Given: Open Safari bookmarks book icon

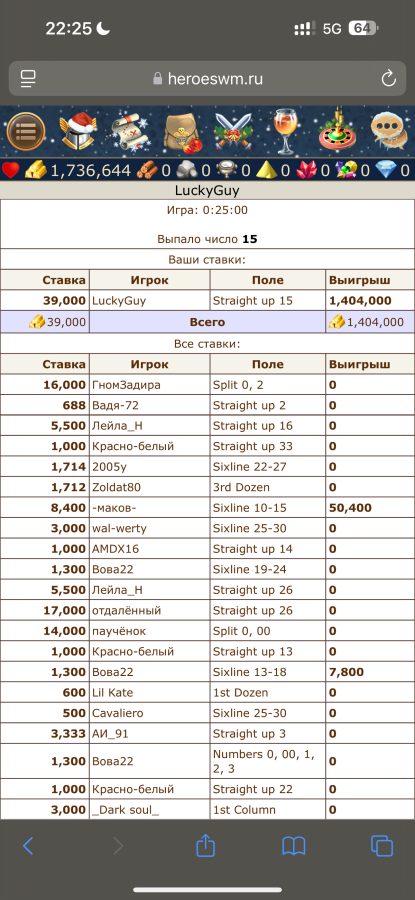Looking at the screenshot, I should pyautogui.click(x=293, y=846).
